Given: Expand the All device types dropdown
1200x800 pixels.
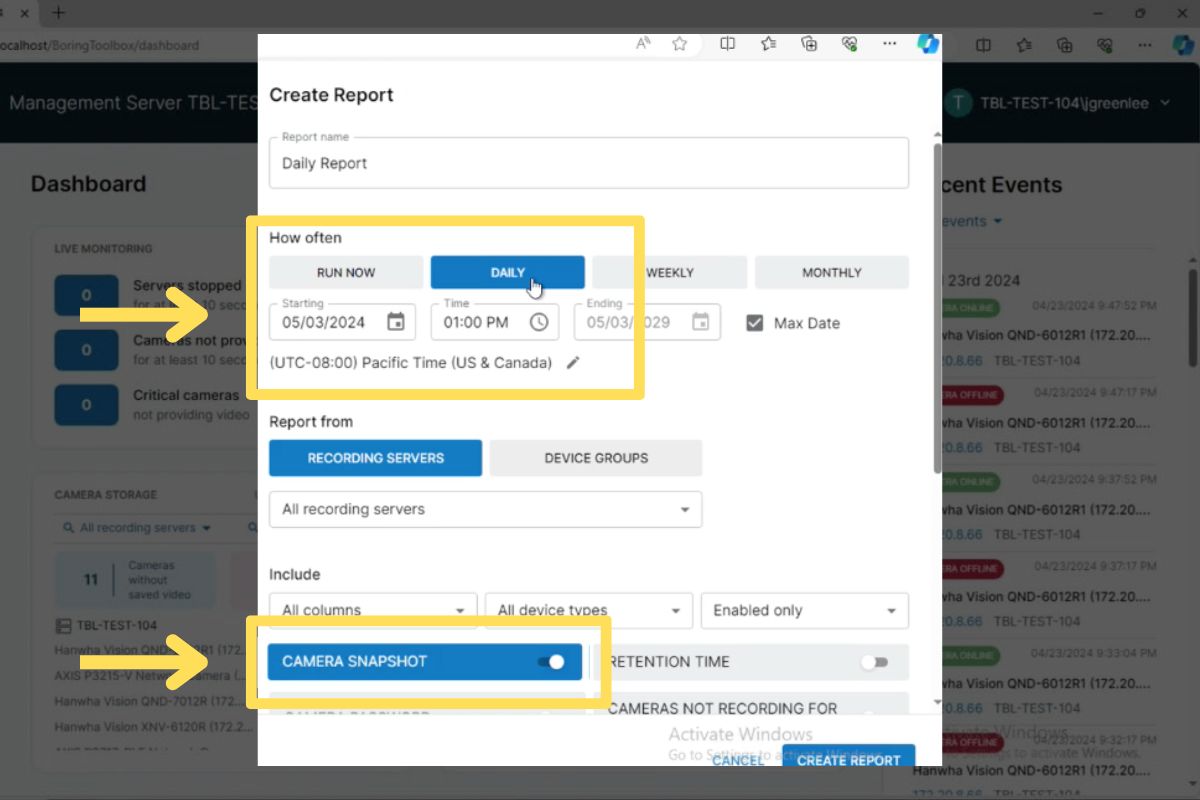Looking at the screenshot, I should click(588, 610).
